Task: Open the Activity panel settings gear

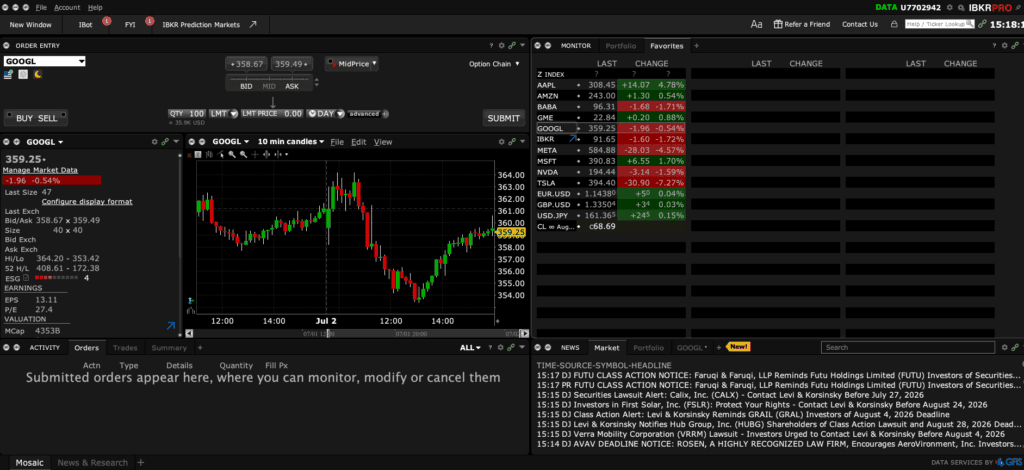Action: click(x=502, y=347)
